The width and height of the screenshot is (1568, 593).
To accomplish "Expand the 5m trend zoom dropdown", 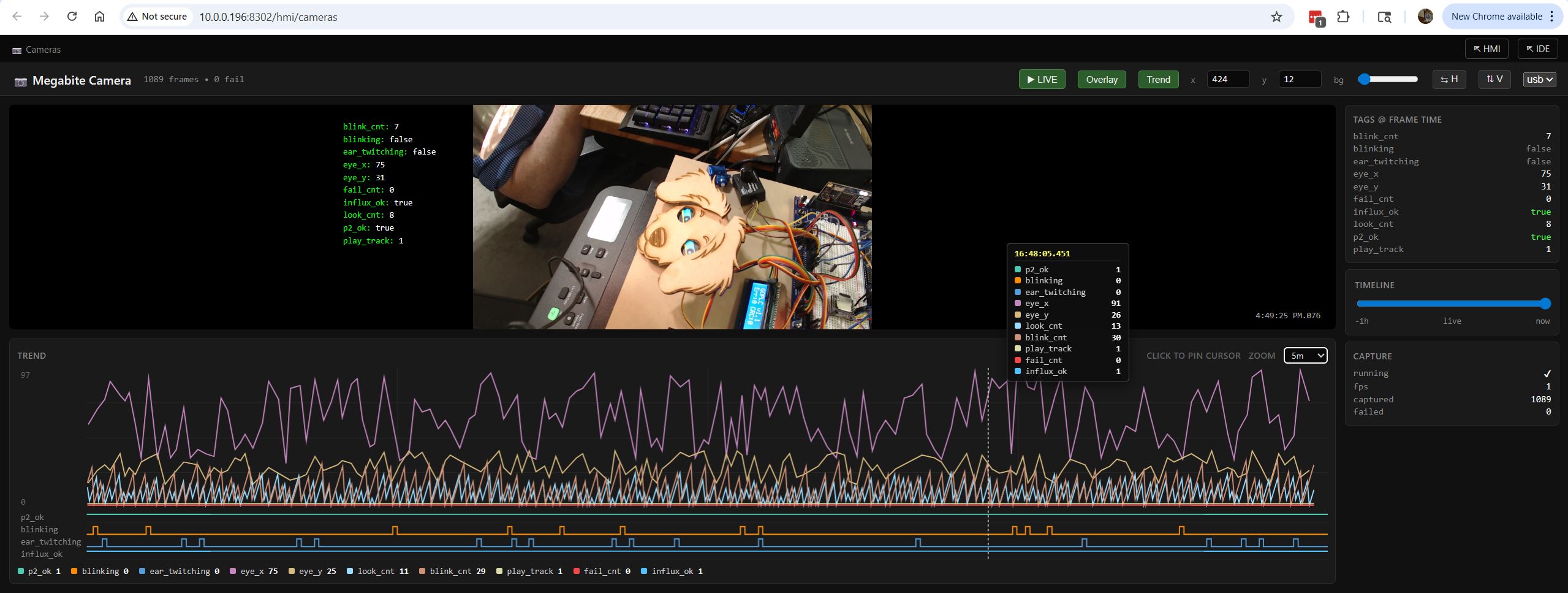I will click(x=1305, y=356).
